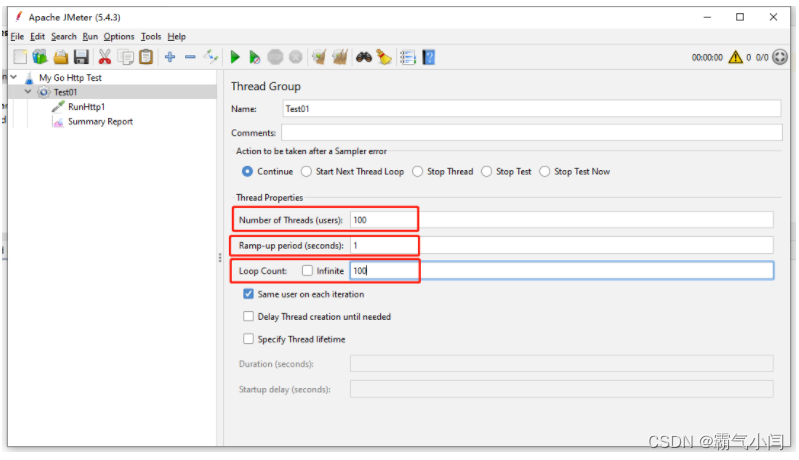Click the Toggle enable/disable icon
Screen dimensions: 799x460
[210, 57]
